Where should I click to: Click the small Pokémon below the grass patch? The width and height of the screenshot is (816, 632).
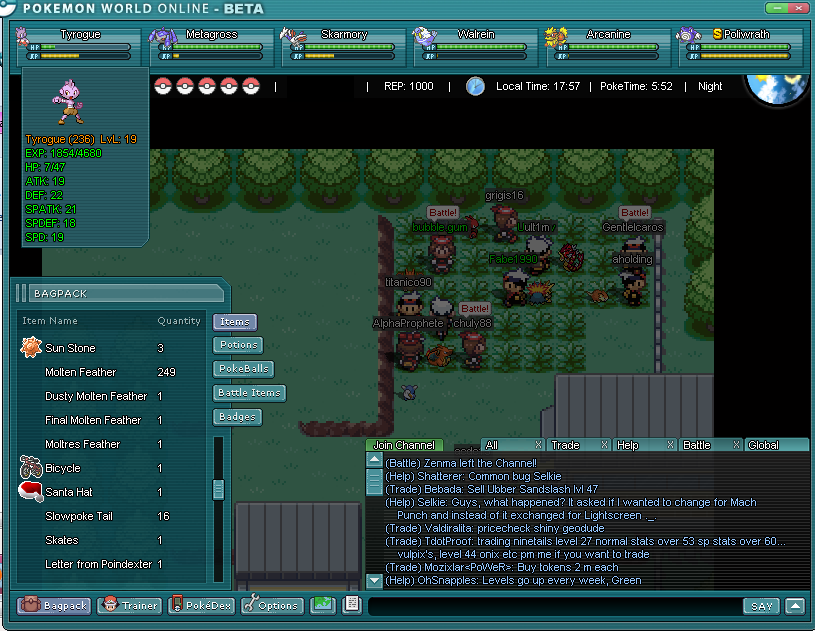[410, 392]
